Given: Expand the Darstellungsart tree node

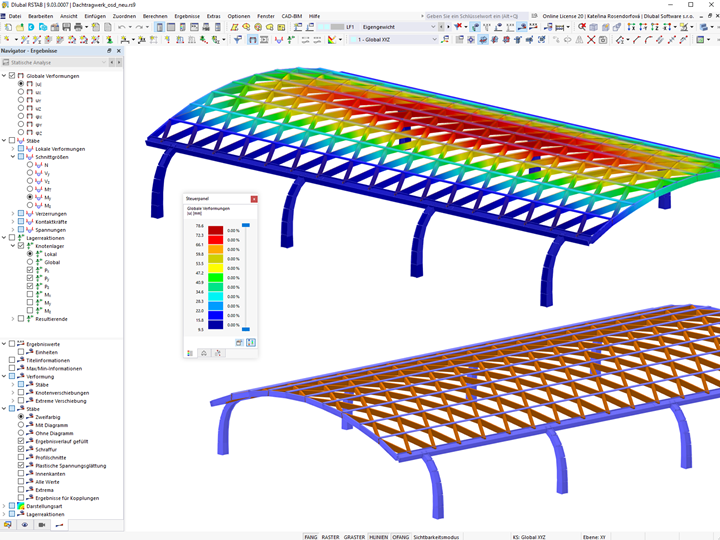Looking at the screenshot, I should (x=4, y=506).
